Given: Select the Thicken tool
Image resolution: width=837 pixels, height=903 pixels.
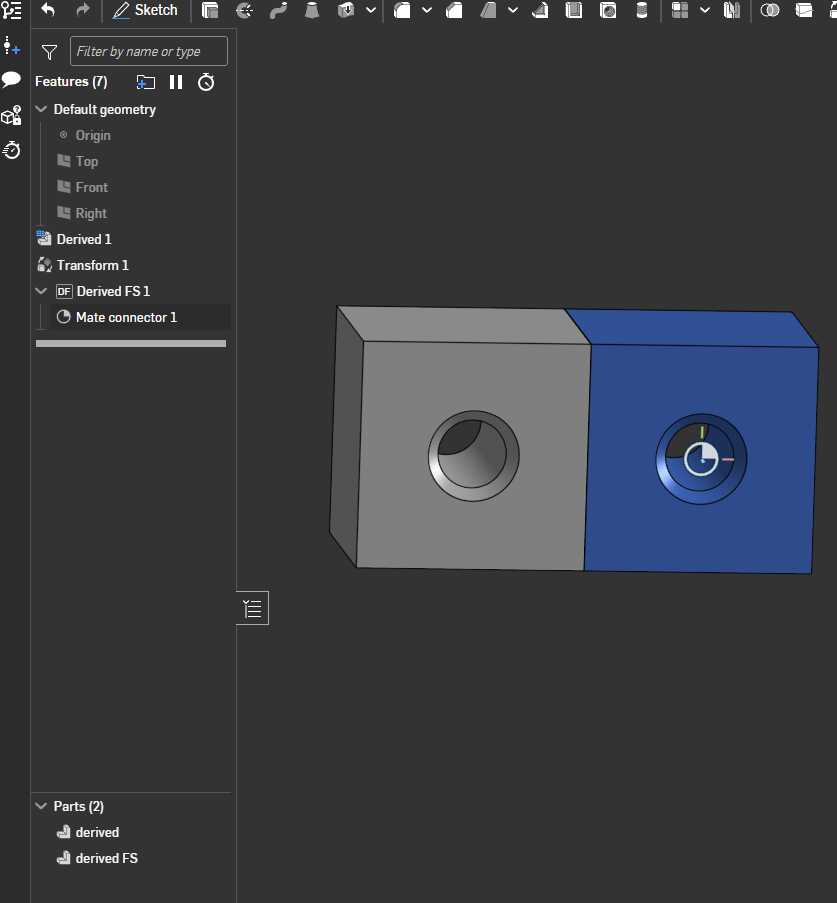Looking at the screenshot, I should click(x=346, y=10).
